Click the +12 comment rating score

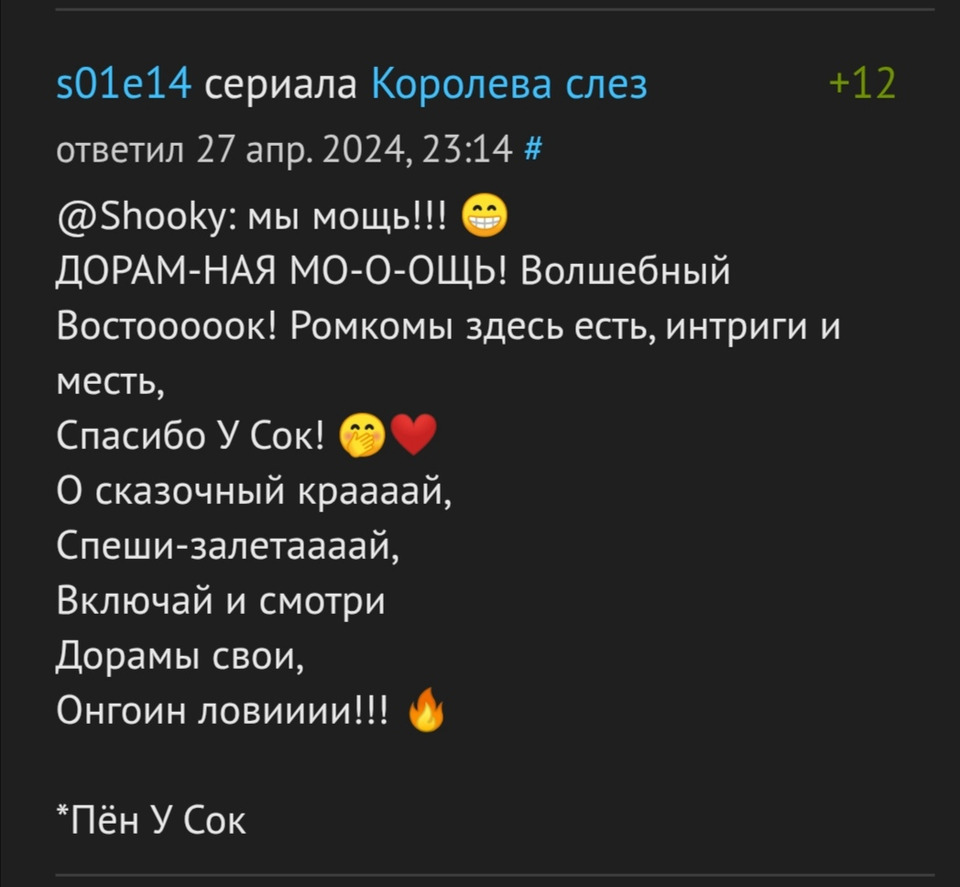[x=862, y=83]
